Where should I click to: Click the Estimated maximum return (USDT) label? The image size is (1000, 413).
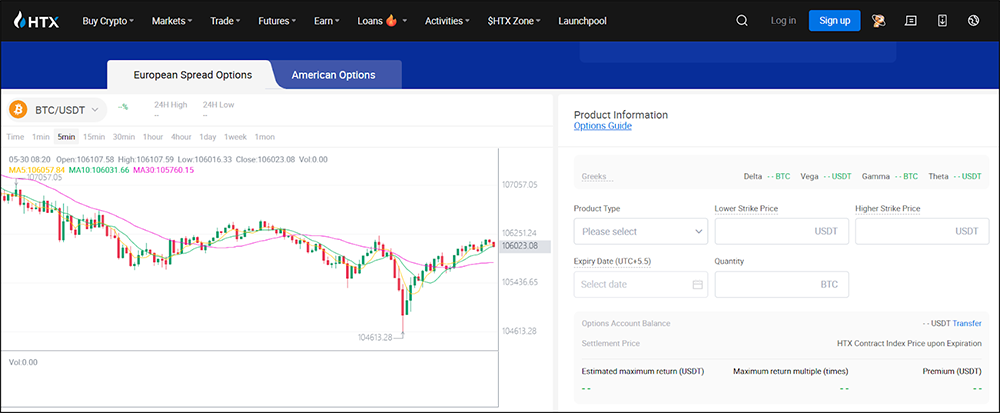(x=643, y=371)
